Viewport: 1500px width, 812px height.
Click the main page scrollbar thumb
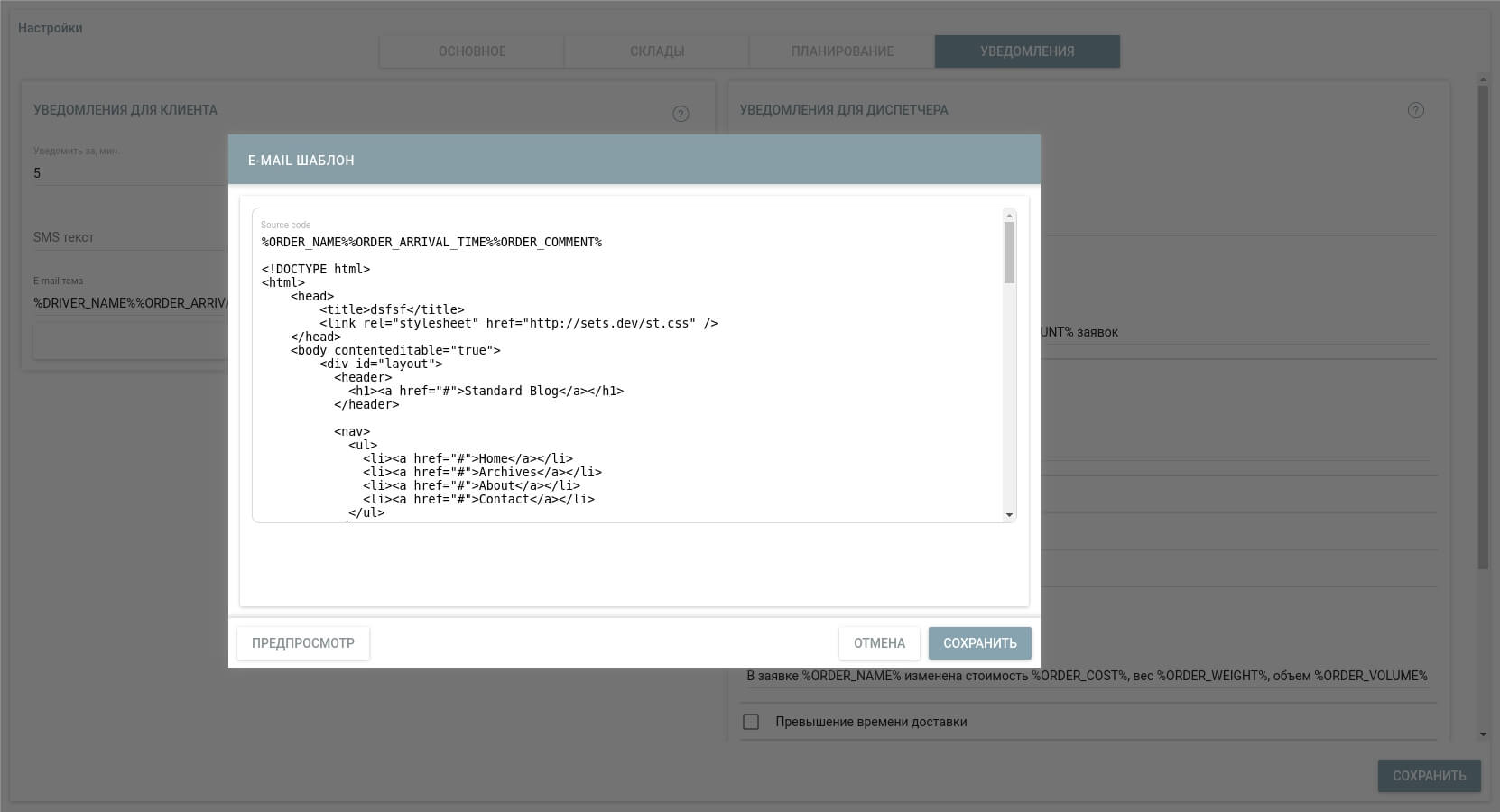pos(1482,325)
